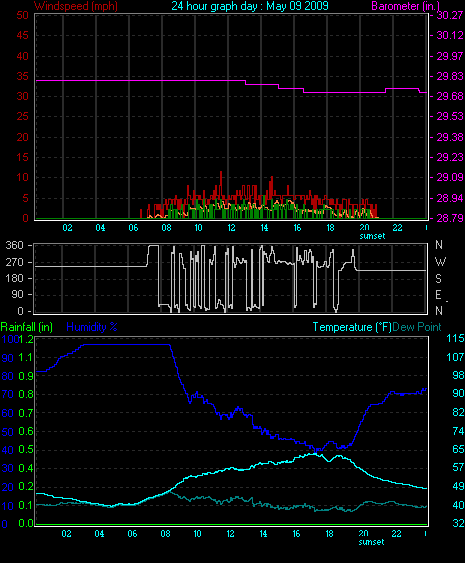The height and width of the screenshot is (563, 465).
Task: Select the temperature axis value 98
Action: [458, 375]
